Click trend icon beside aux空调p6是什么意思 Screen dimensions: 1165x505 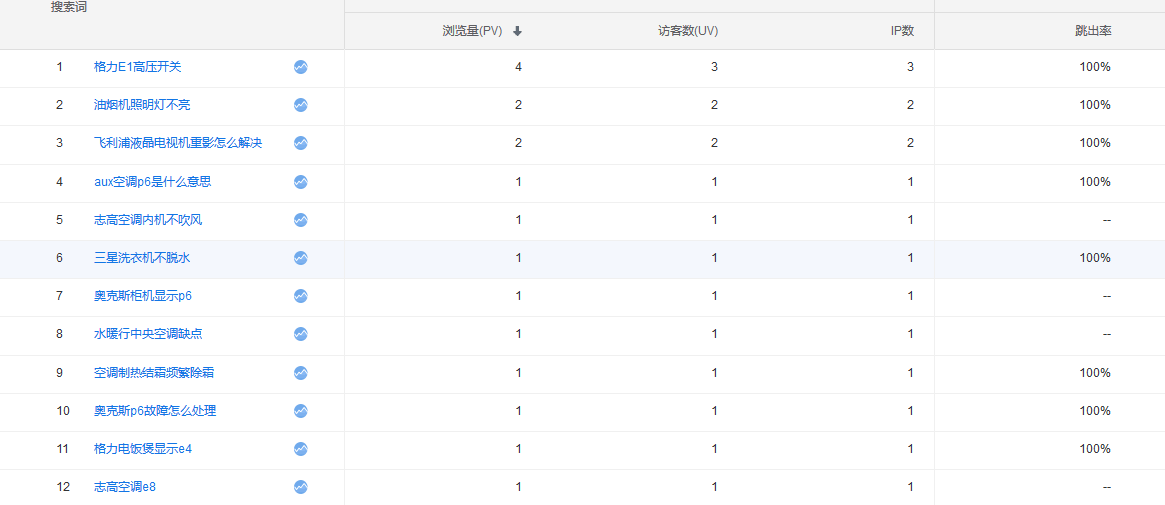300,182
